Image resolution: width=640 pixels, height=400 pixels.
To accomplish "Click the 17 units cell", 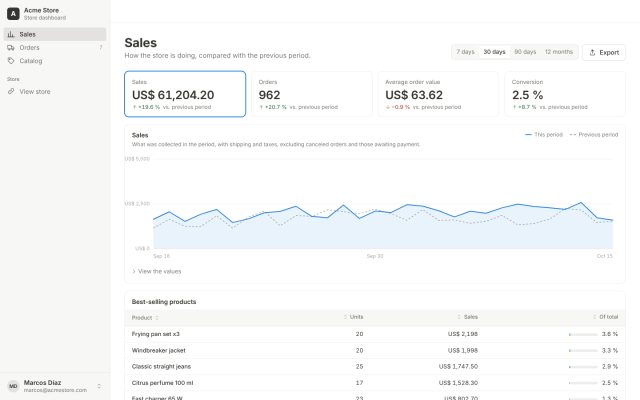I will coord(359,383).
